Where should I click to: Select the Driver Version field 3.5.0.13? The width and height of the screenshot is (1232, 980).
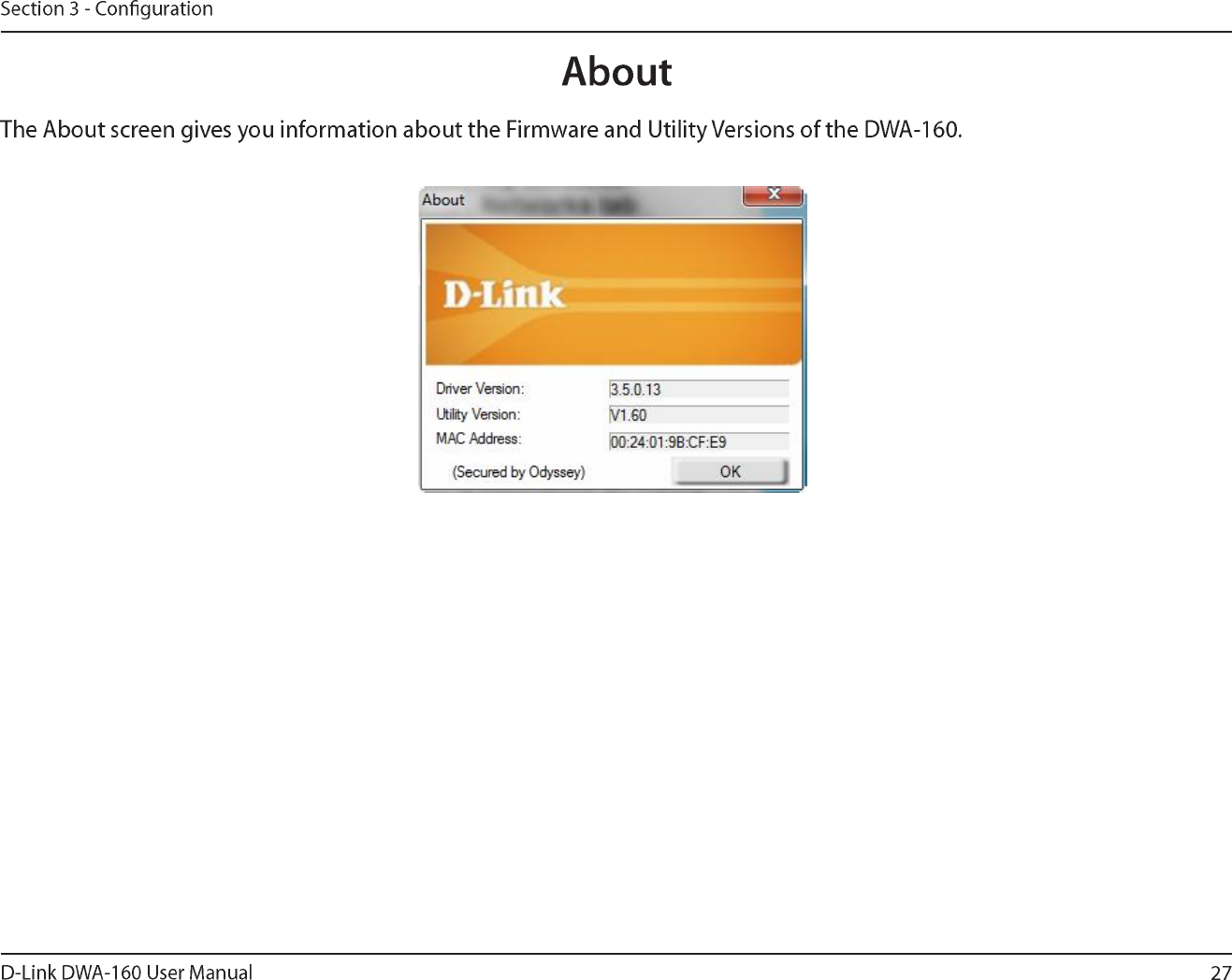[699, 389]
